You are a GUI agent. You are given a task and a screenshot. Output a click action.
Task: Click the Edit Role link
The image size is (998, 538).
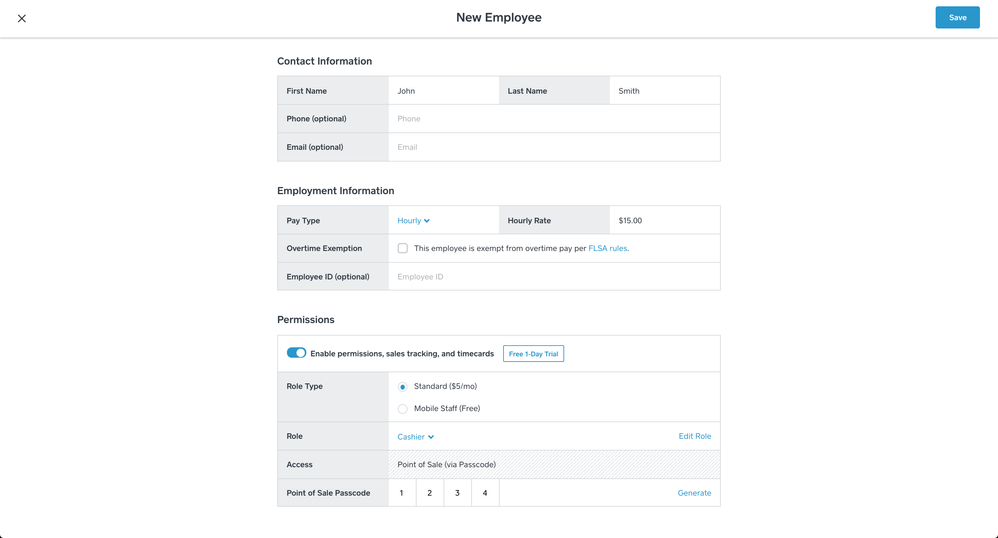(694, 436)
